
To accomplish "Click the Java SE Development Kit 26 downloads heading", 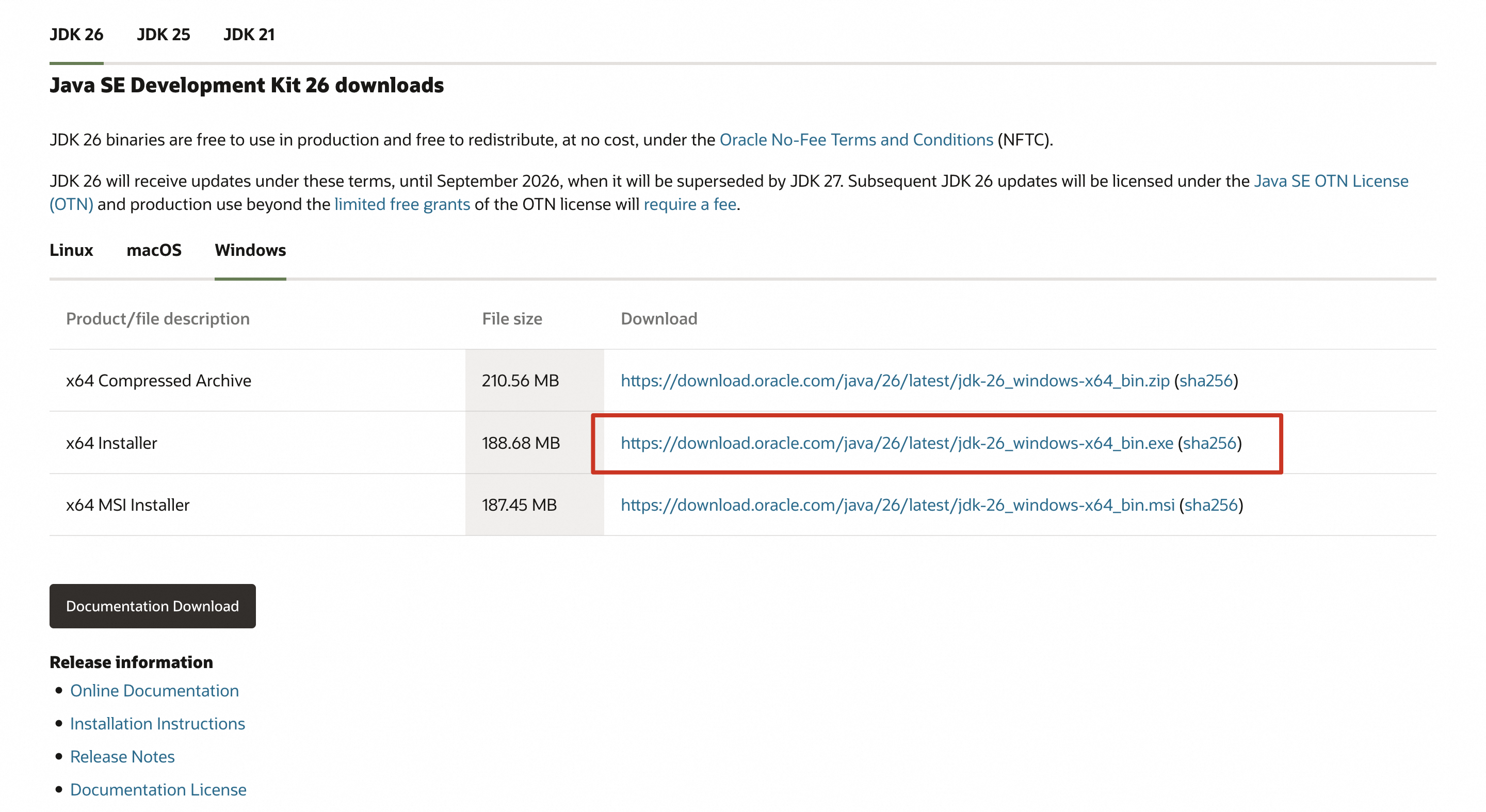I will point(247,85).
